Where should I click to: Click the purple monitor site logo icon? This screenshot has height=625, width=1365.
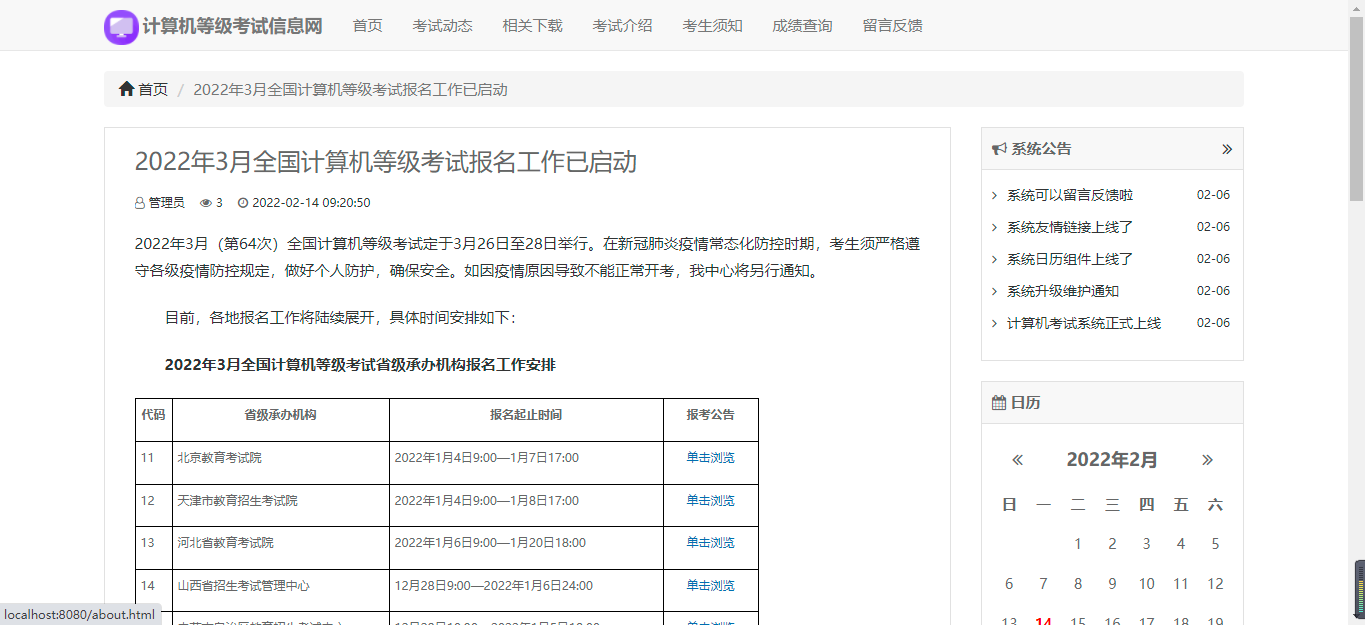121,27
